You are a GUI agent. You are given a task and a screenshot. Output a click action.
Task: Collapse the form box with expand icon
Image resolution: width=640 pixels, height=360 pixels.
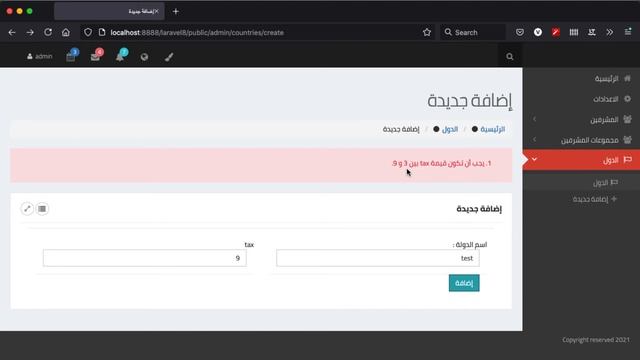[x=27, y=209]
